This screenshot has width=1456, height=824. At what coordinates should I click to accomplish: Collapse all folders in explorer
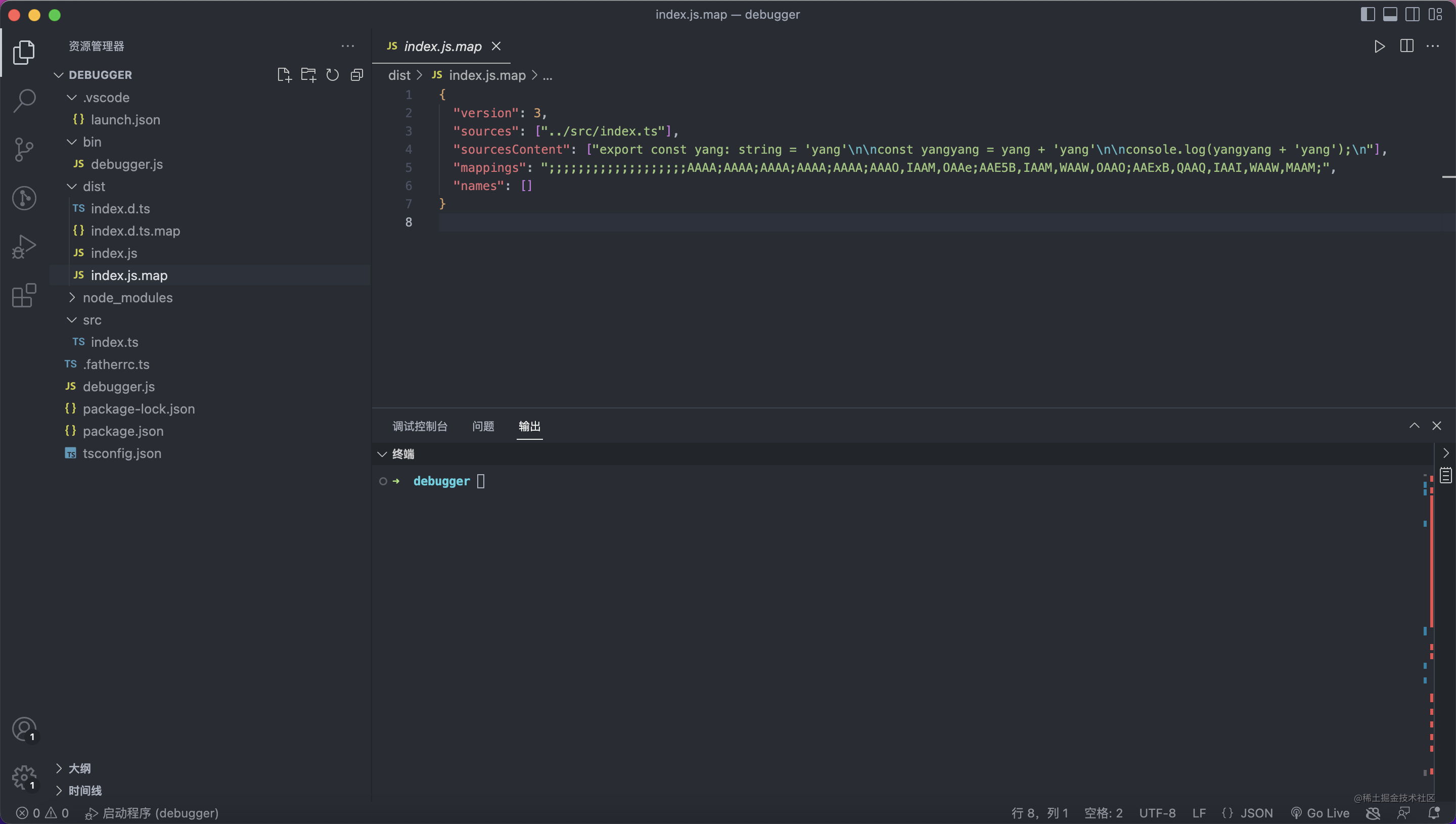click(x=356, y=75)
